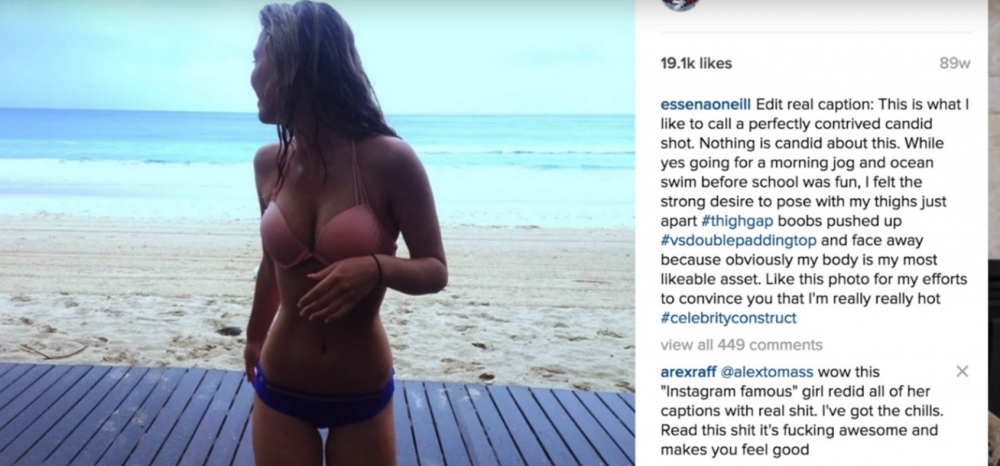Click the post caption text

815,211
